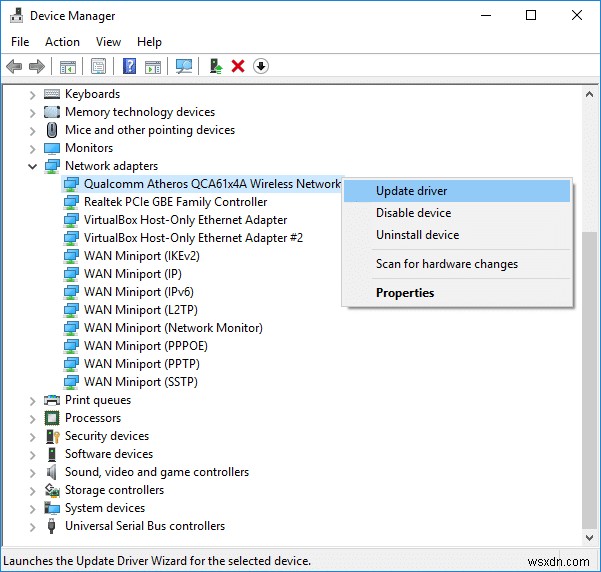Open Properties from the context menu
Screen dimensions: 601x572
pyautogui.click(x=457, y=293)
